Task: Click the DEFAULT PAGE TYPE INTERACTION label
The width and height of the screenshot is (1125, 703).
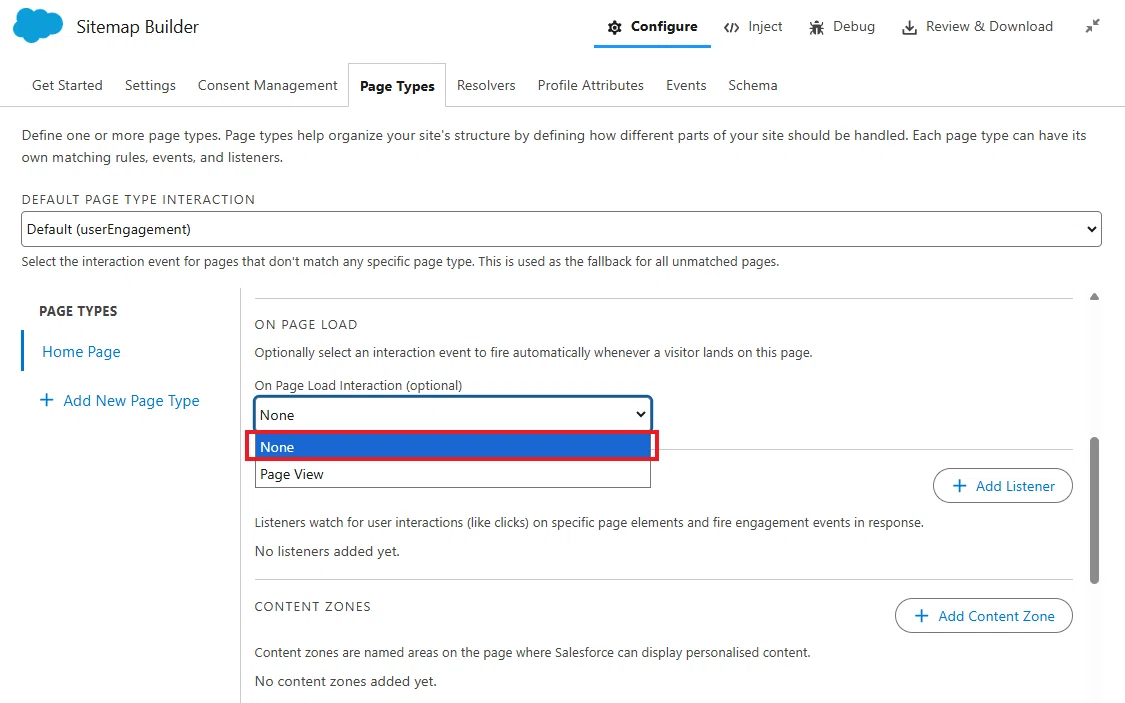Action: [138, 200]
